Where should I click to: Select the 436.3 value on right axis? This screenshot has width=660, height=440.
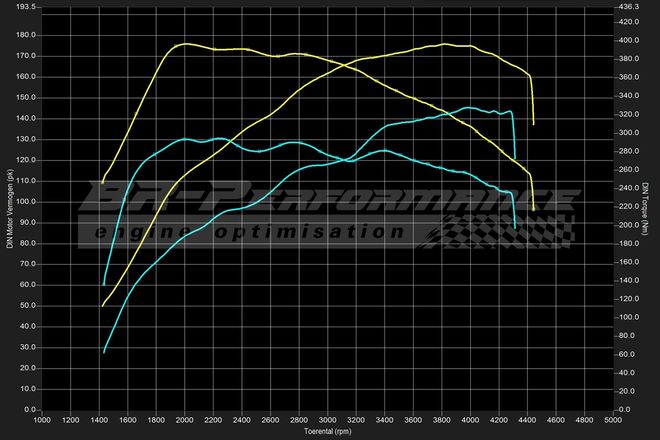click(x=630, y=6)
